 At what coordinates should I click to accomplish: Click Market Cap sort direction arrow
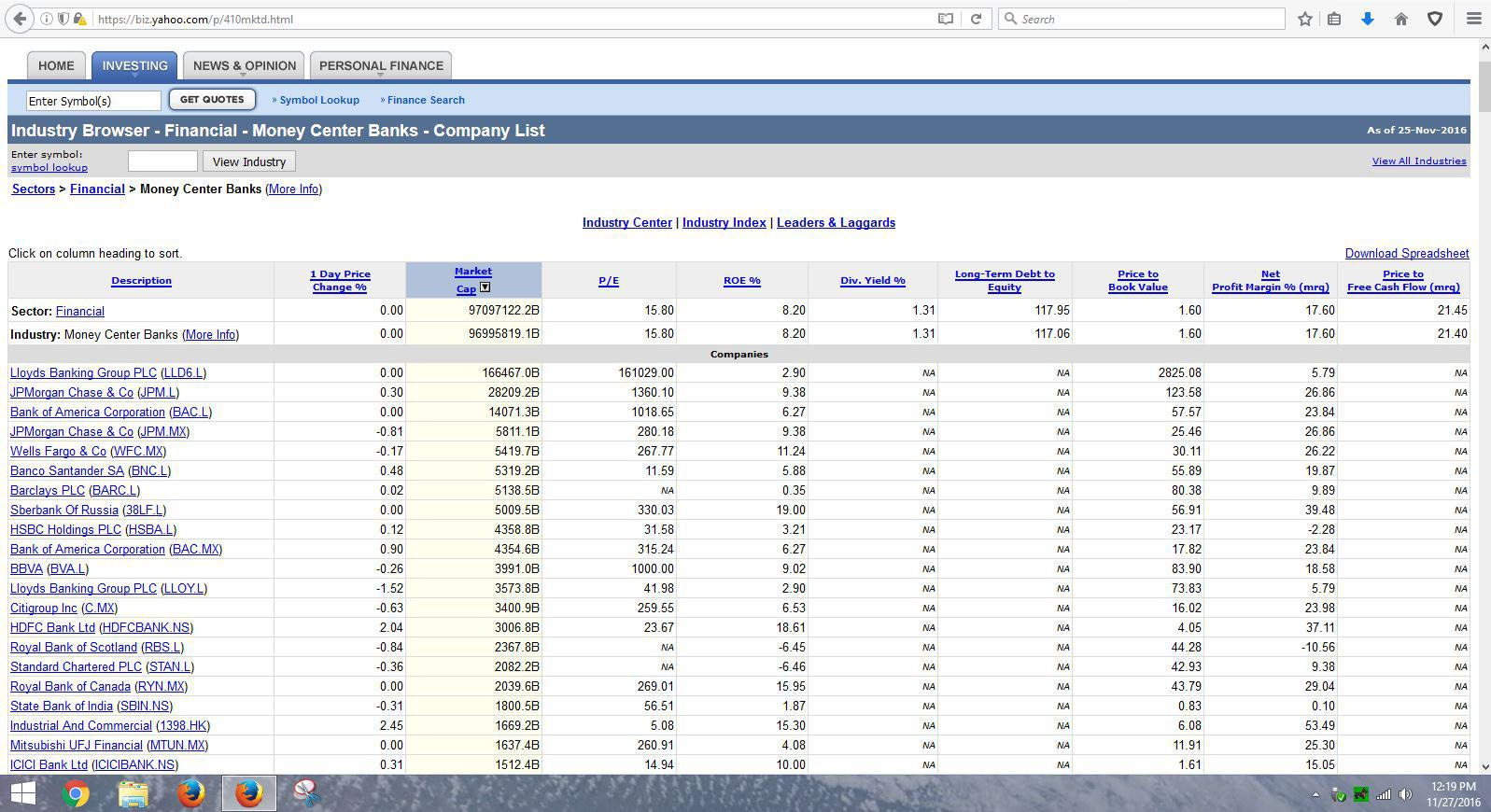pyautogui.click(x=485, y=287)
